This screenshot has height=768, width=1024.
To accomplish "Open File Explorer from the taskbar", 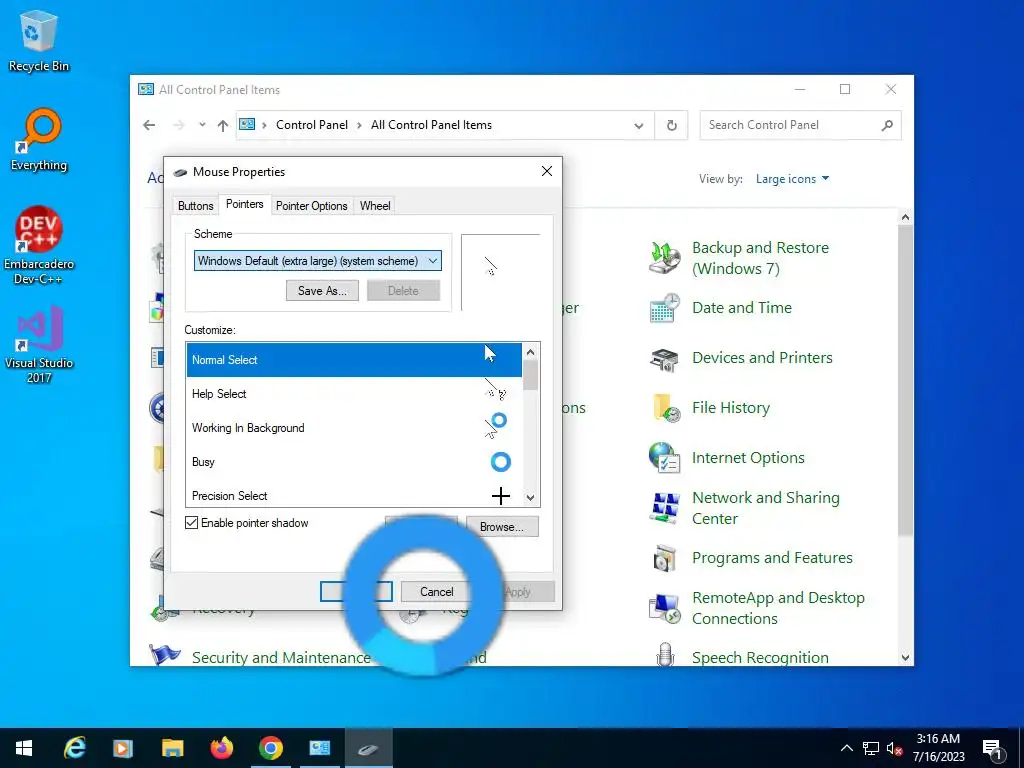I will pos(172,748).
